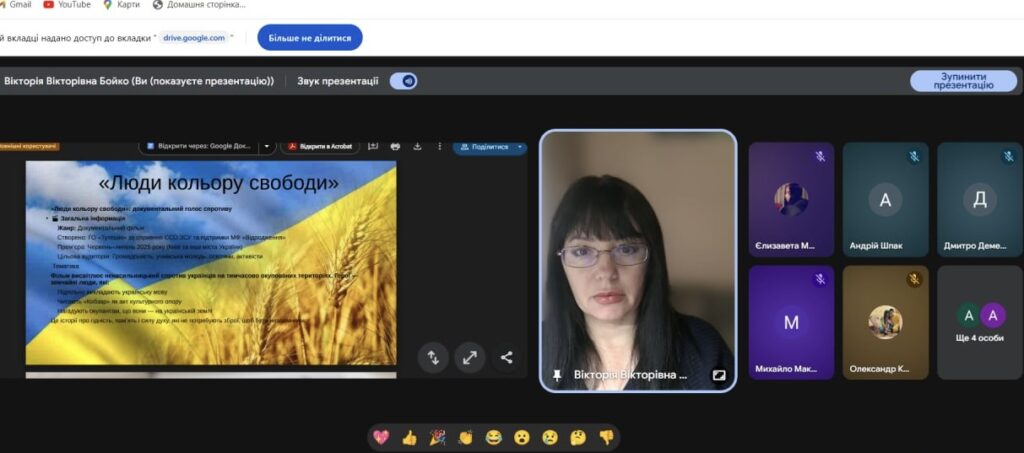The height and width of the screenshot is (453, 1024).
Task: Send the party popper reaction
Action: (x=437, y=437)
